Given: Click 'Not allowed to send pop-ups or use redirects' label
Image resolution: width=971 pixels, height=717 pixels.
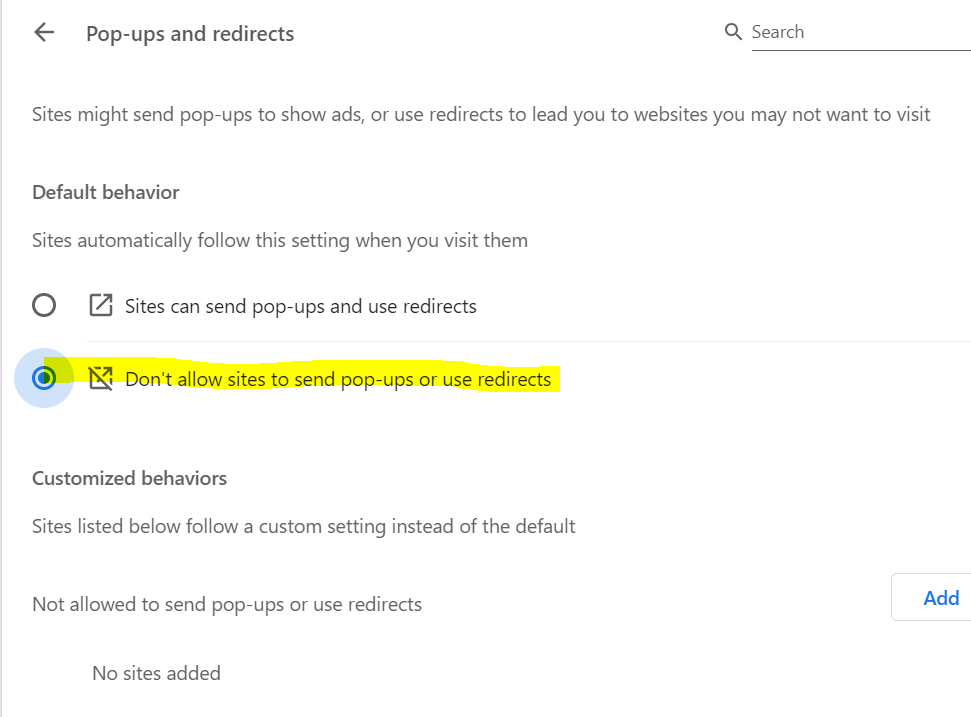Looking at the screenshot, I should 227,604.
